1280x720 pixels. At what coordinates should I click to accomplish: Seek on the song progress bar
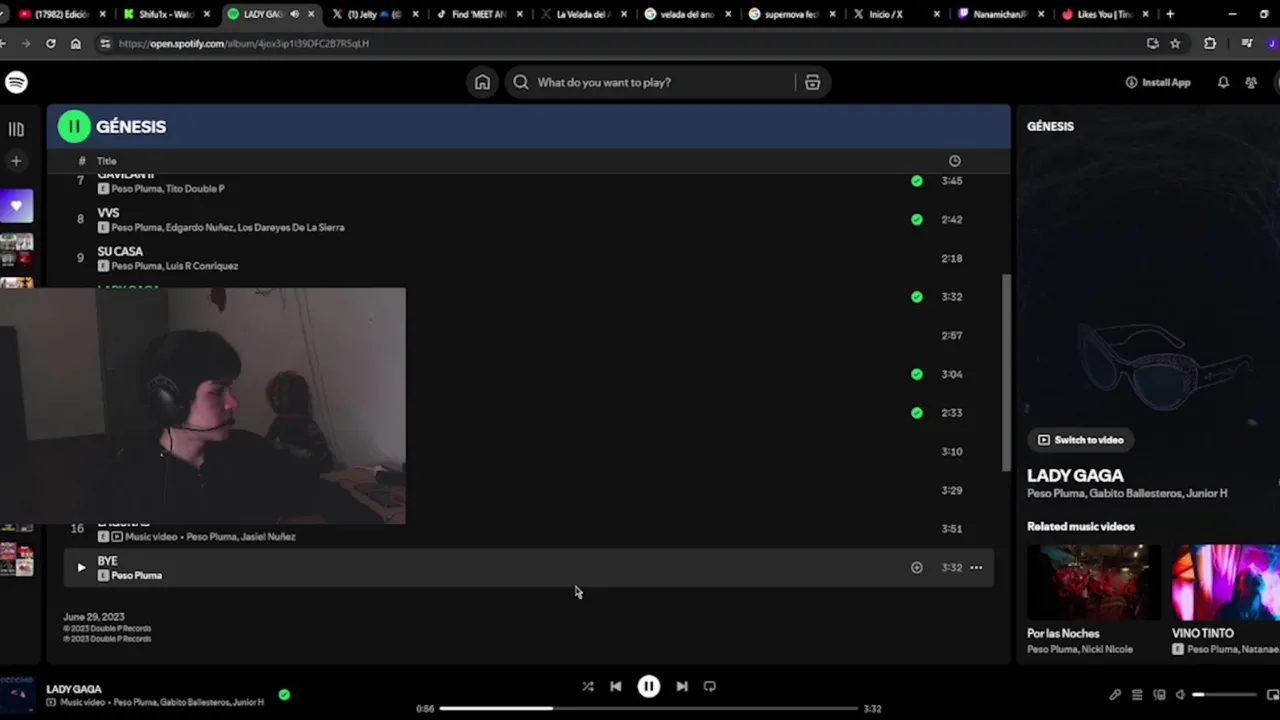pyautogui.click(x=649, y=709)
